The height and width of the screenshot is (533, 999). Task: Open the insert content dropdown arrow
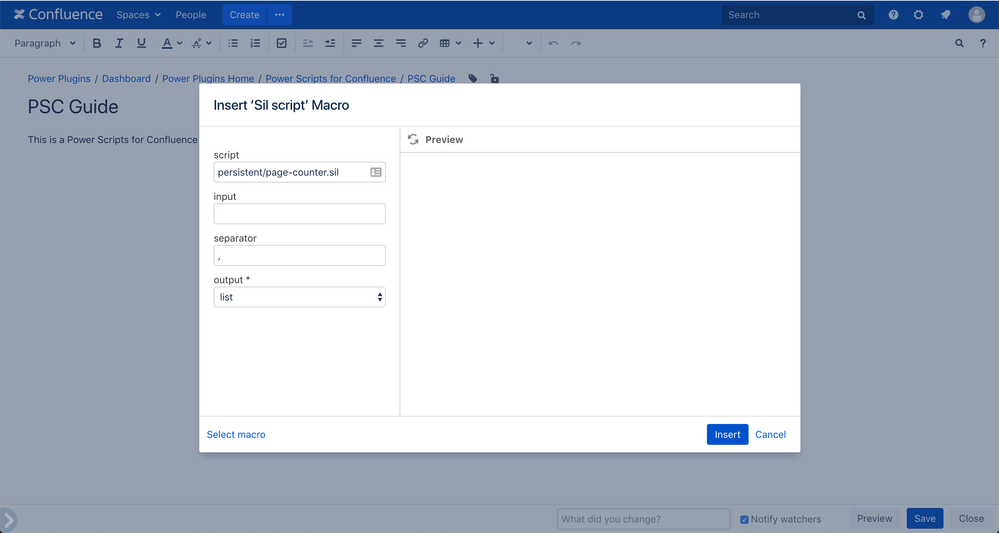click(492, 43)
